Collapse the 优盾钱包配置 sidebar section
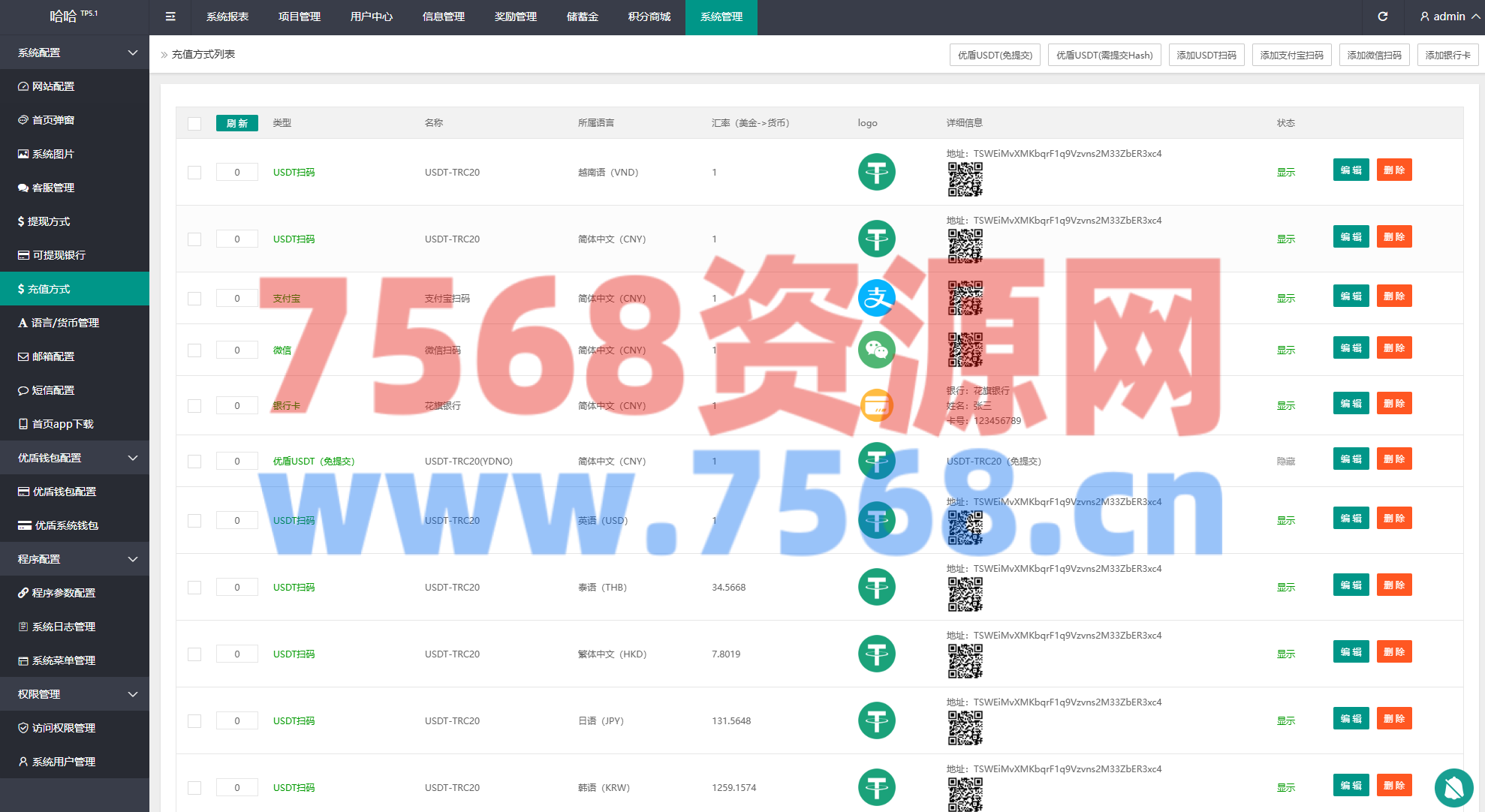The width and height of the screenshot is (1485, 812). [74, 458]
